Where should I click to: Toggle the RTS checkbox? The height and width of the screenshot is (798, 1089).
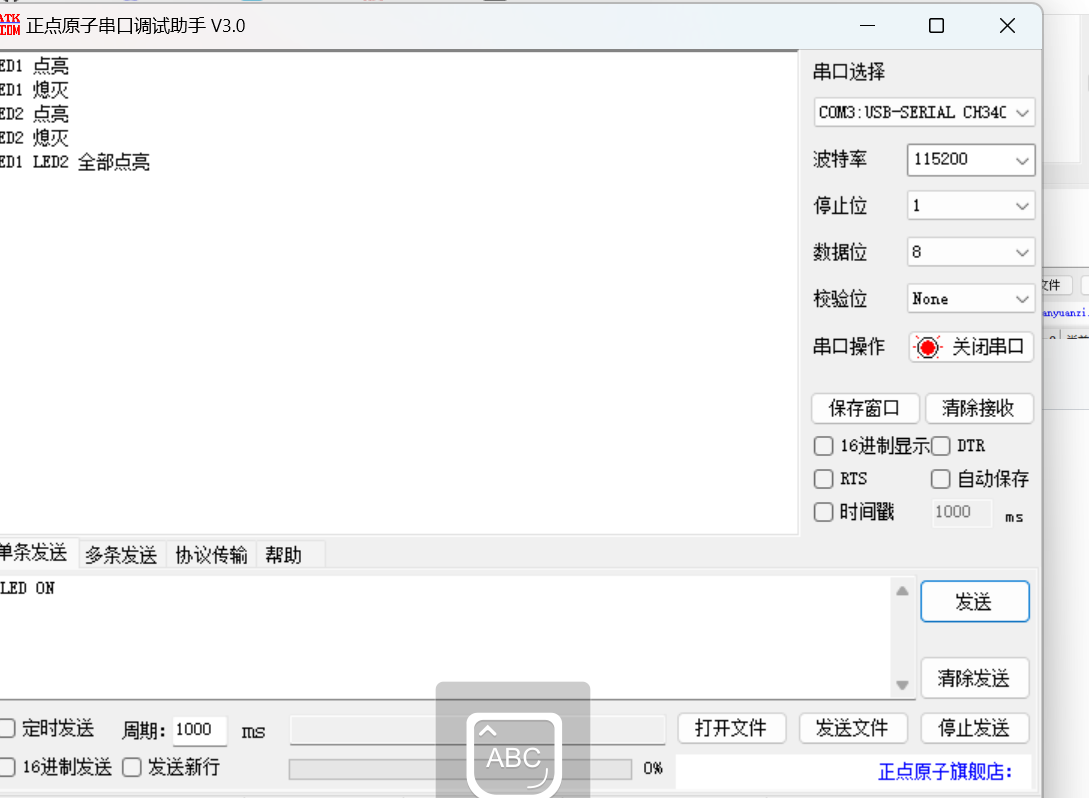pyautogui.click(x=824, y=479)
